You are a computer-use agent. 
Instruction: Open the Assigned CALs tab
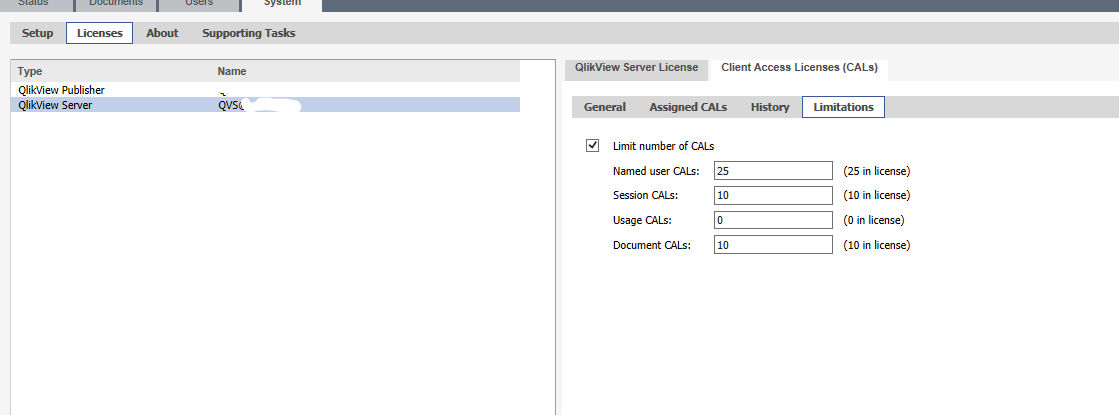pyautogui.click(x=688, y=107)
